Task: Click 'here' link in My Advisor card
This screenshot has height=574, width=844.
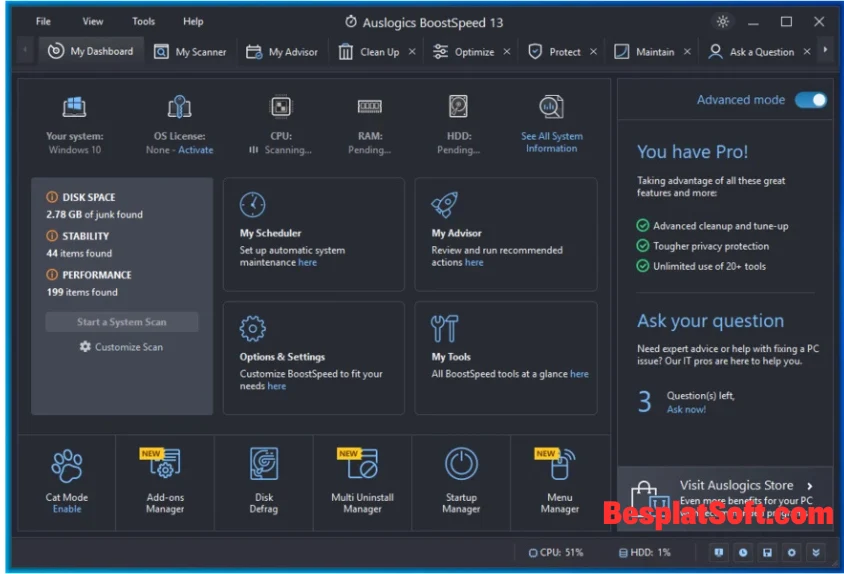Action: [474, 262]
